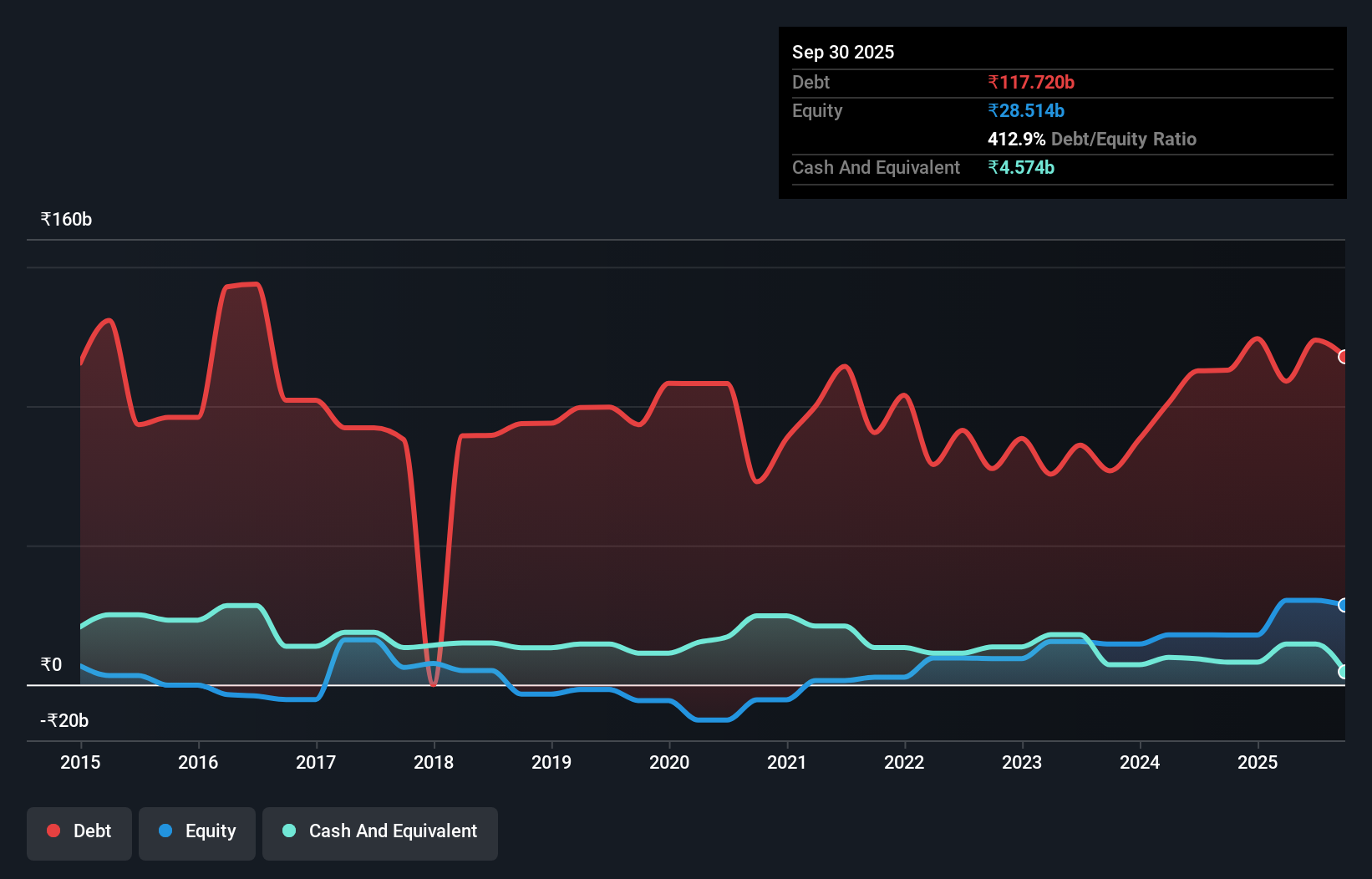
Task: Toggle the Equity series visibility
Action: tap(196, 832)
